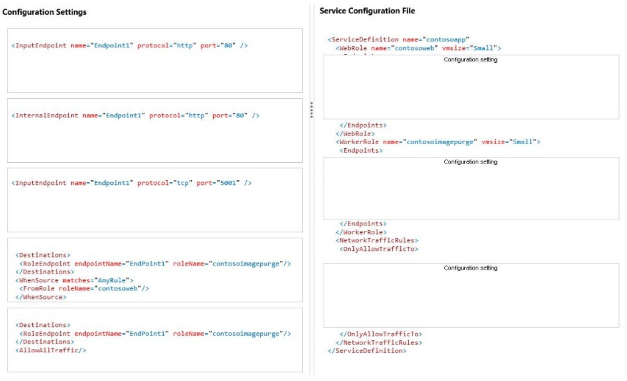The width and height of the screenshot is (627, 381).
Task: Click the FromRole contosoweb line
Action: pos(84,288)
